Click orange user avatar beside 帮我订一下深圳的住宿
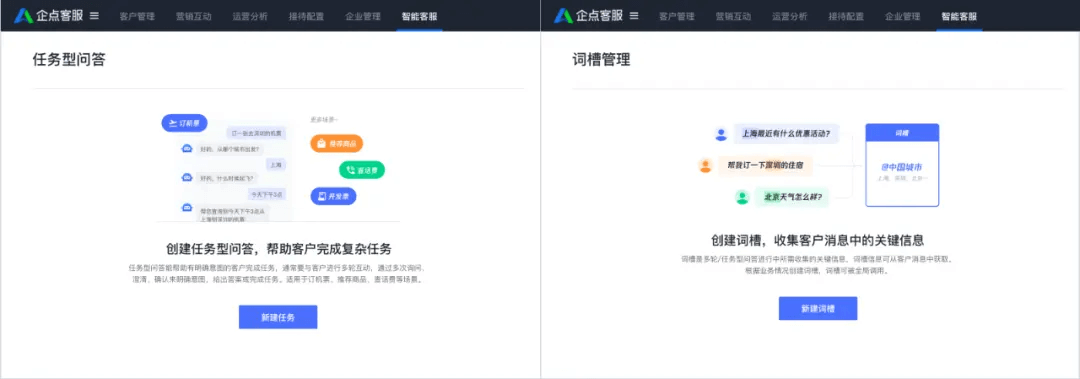This screenshot has width=1080, height=379. [705, 165]
